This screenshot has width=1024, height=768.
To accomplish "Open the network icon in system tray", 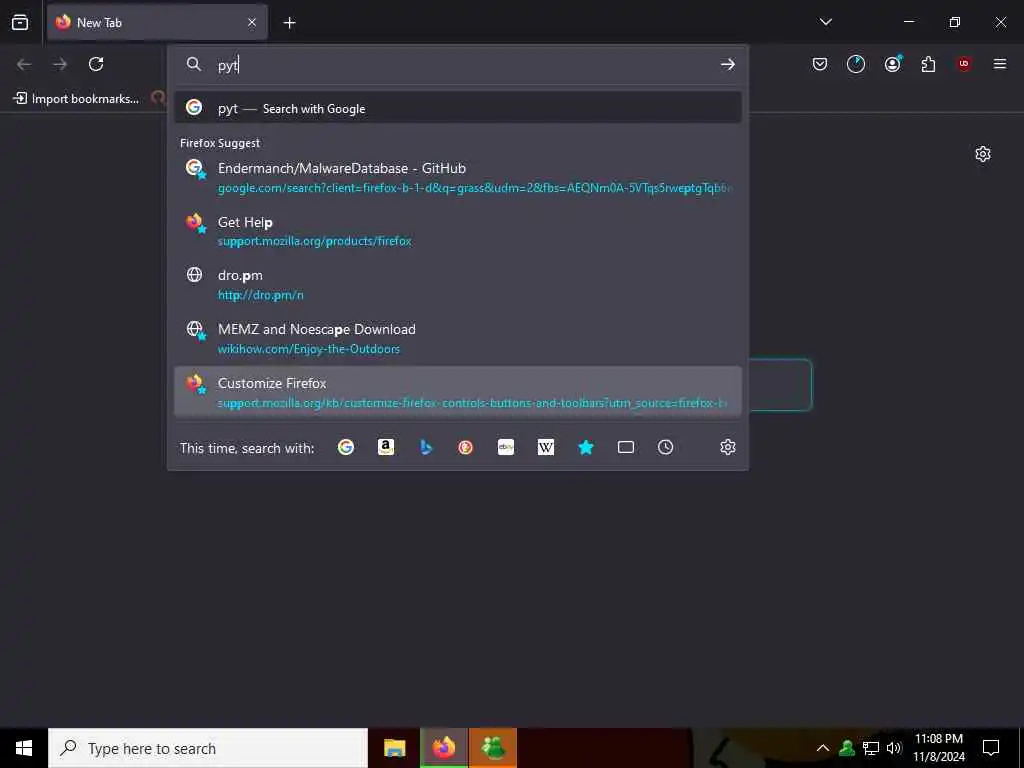I will pos(871,748).
